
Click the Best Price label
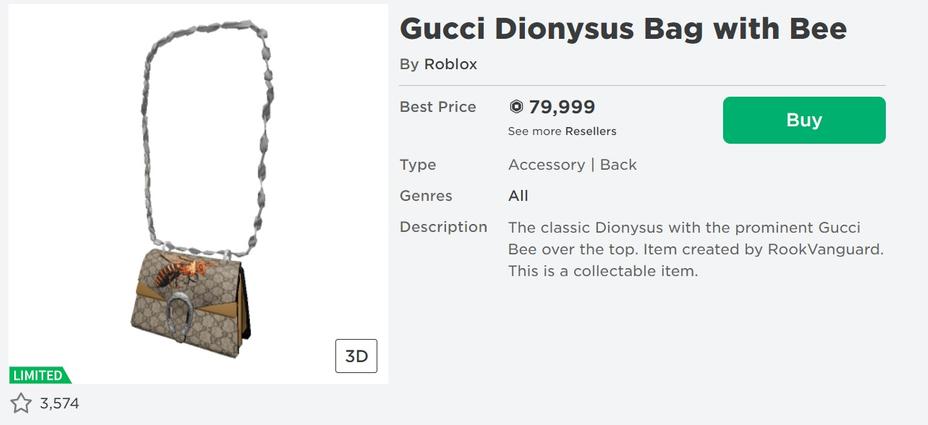[x=437, y=107]
